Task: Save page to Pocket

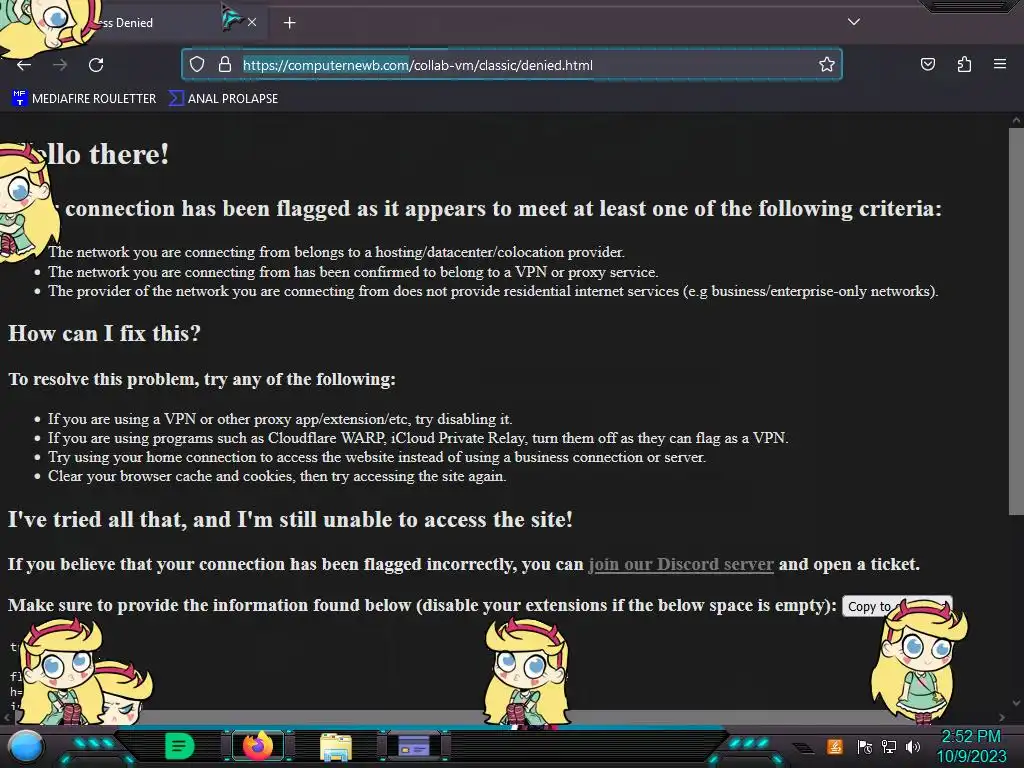Action: click(927, 64)
